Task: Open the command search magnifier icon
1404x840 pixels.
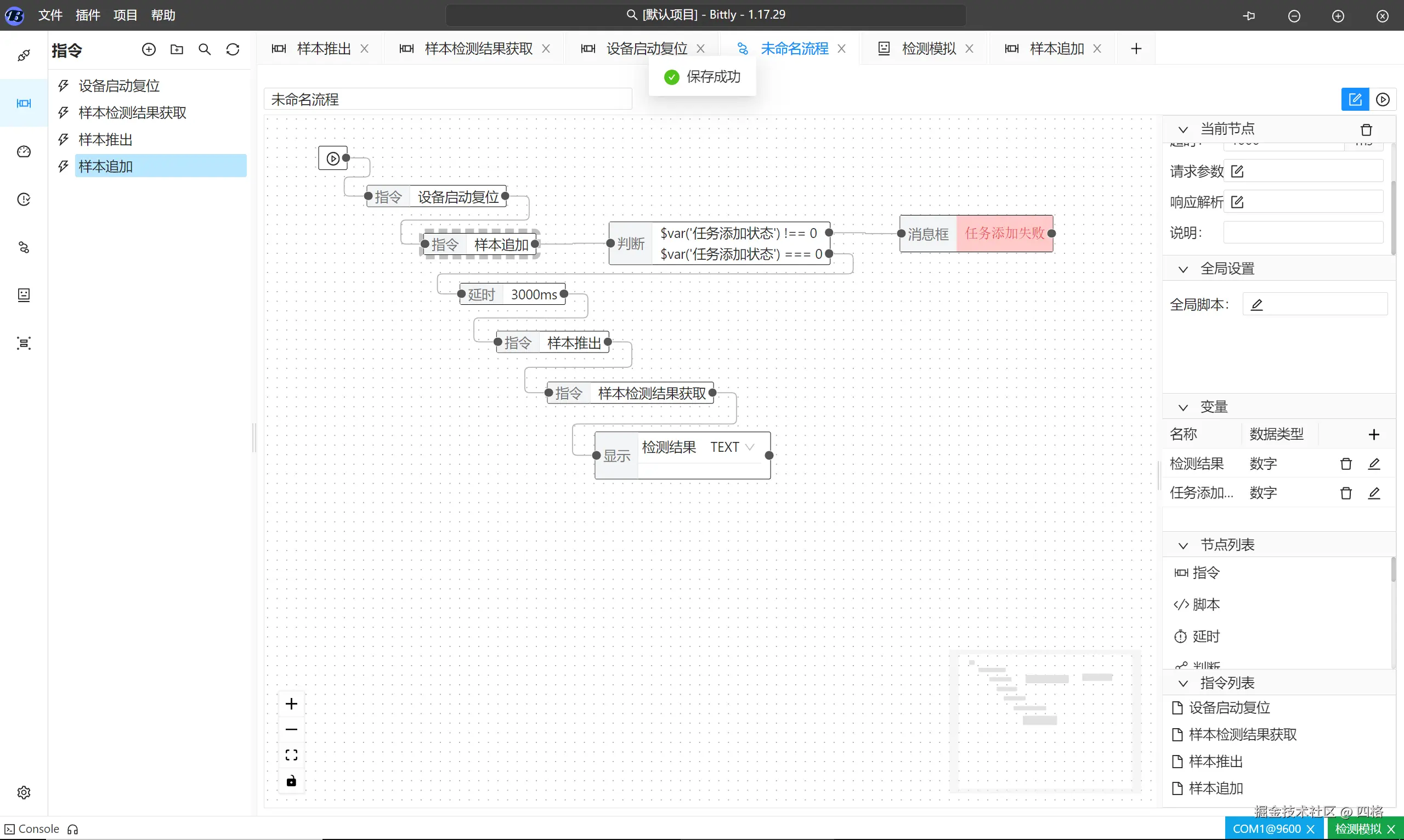Action: click(x=205, y=50)
